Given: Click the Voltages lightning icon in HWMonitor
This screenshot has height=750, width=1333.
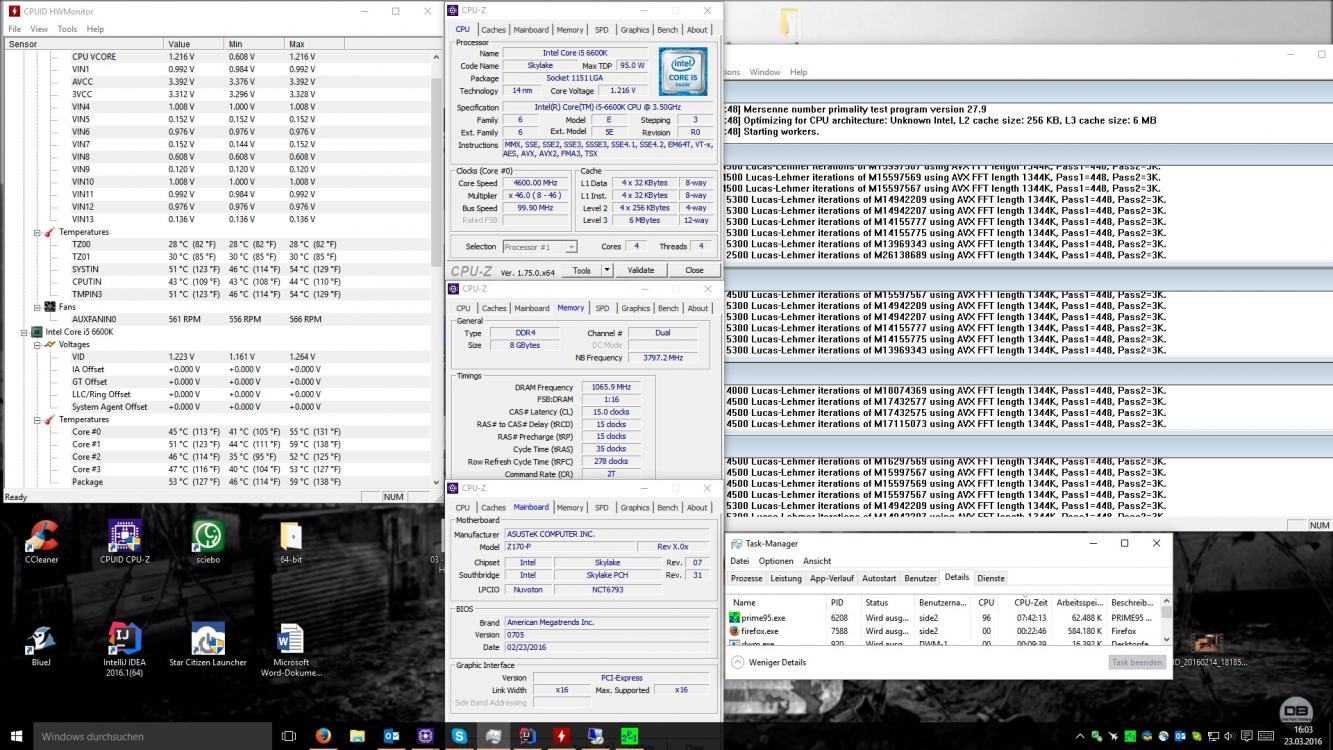Looking at the screenshot, I should 49,344.
